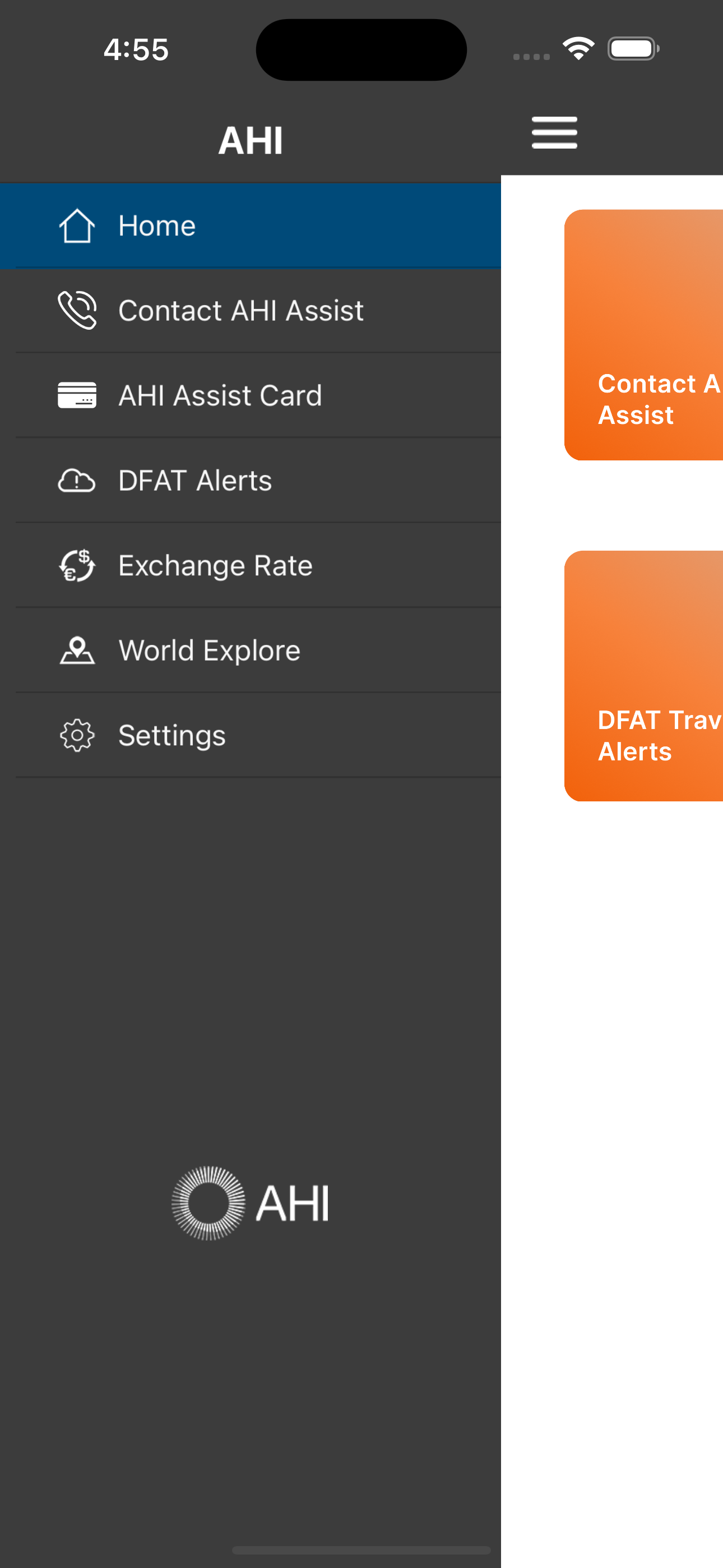The image size is (723, 1568).
Task: Click the map pin icon for World Explore
Action: [77, 650]
